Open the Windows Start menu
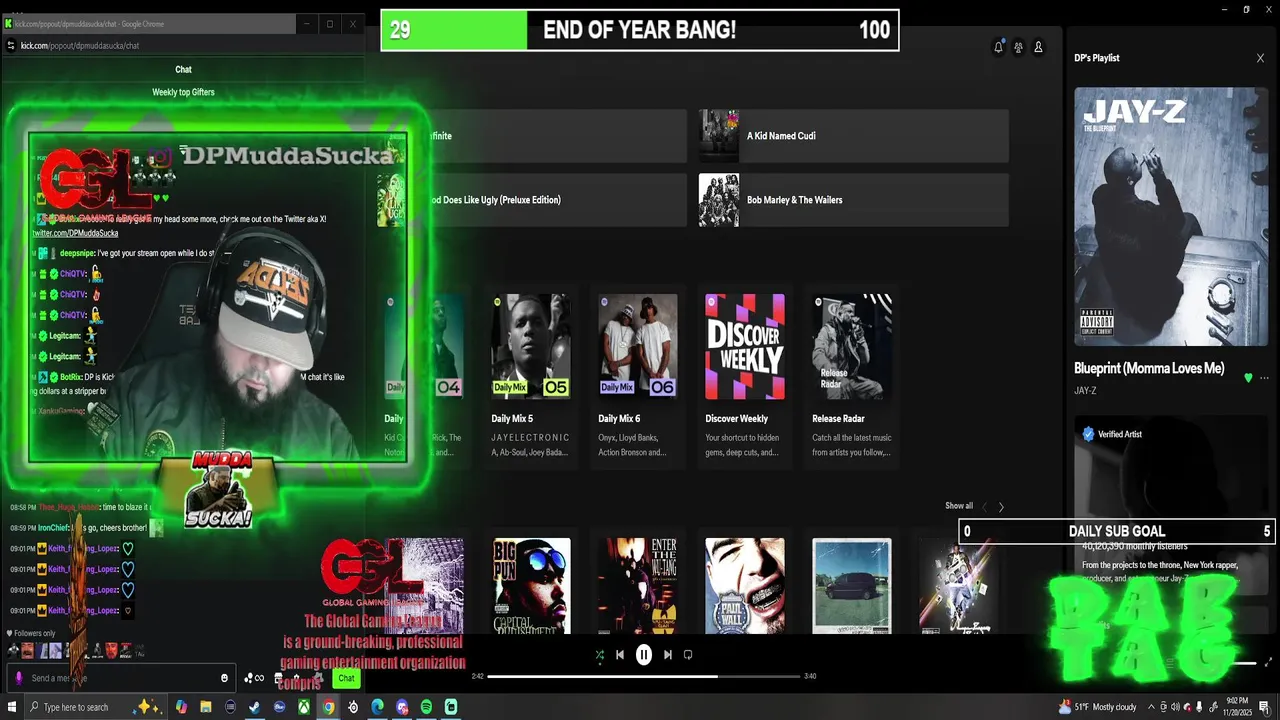Screen dimensions: 1280x720 pos(11,707)
